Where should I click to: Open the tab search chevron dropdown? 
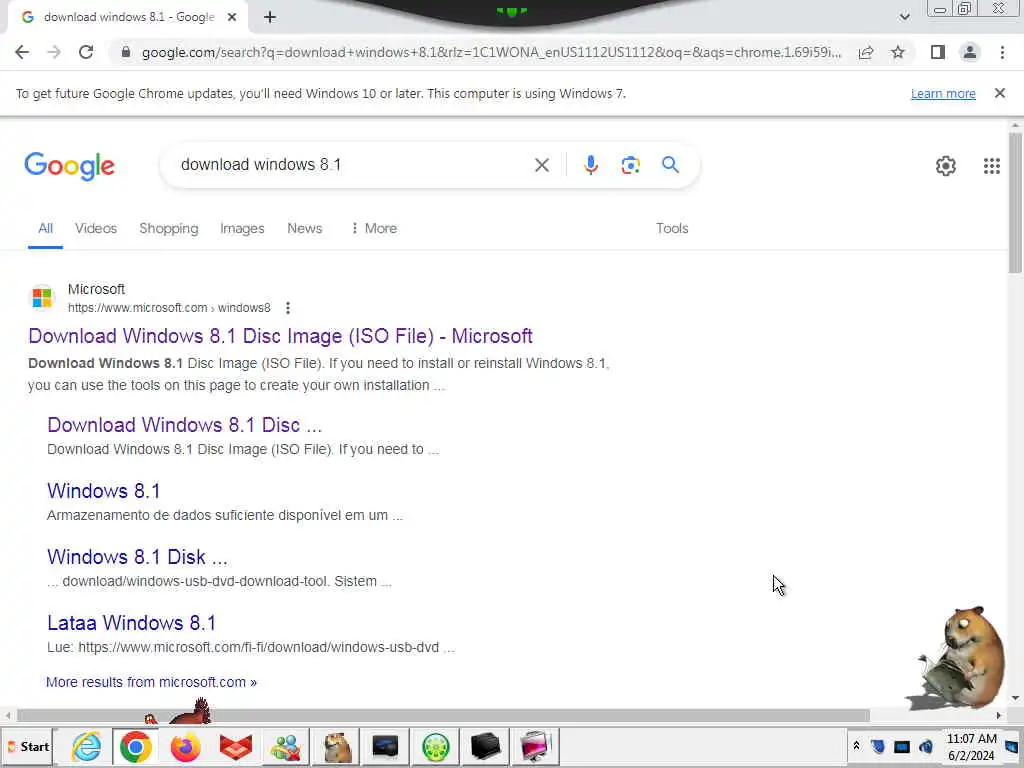(x=904, y=17)
